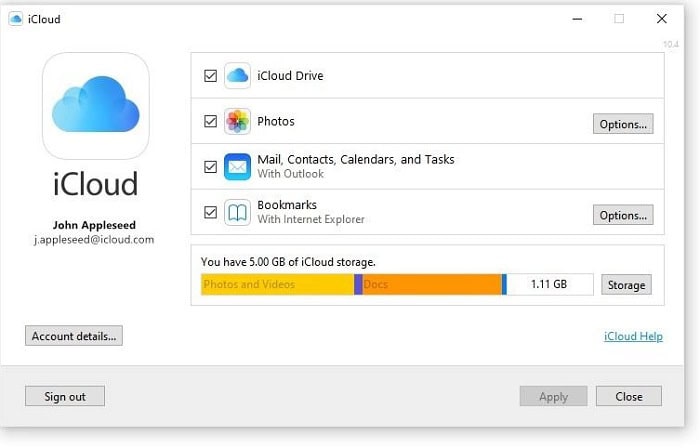Open Photos Options
The height and width of the screenshot is (448, 700).
pyautogui.click(x=623, y=124)
